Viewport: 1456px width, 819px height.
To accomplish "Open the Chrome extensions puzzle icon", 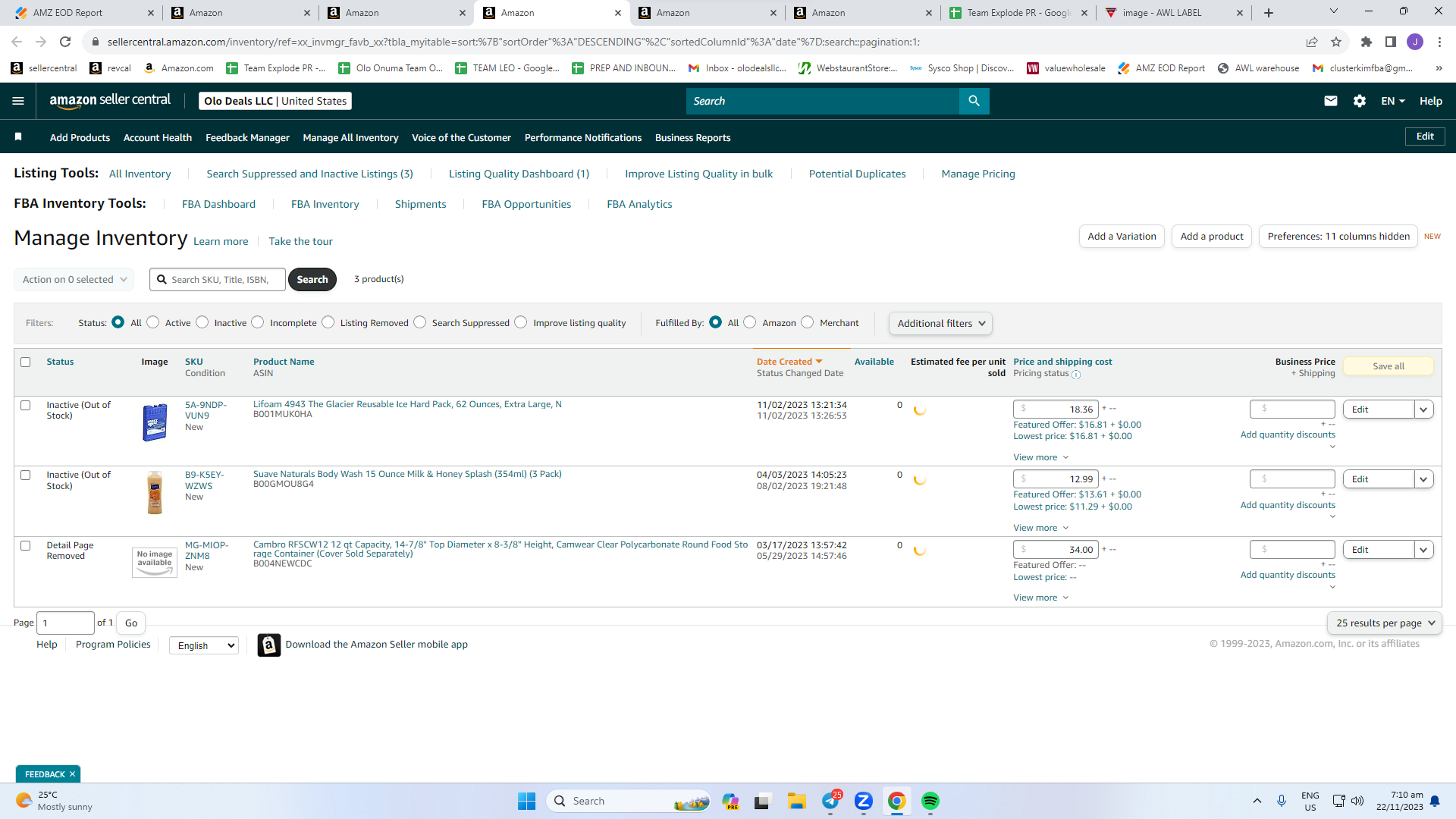I will click(1367, 42).
